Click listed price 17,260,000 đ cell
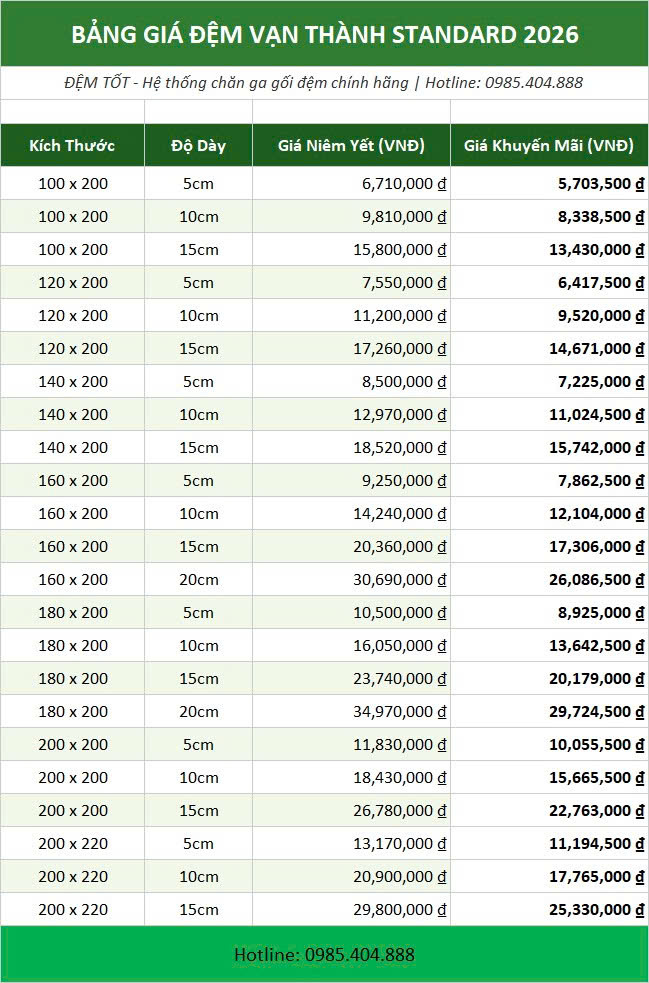Viewport: 649px width, 983px height. (x=351, y=349)
